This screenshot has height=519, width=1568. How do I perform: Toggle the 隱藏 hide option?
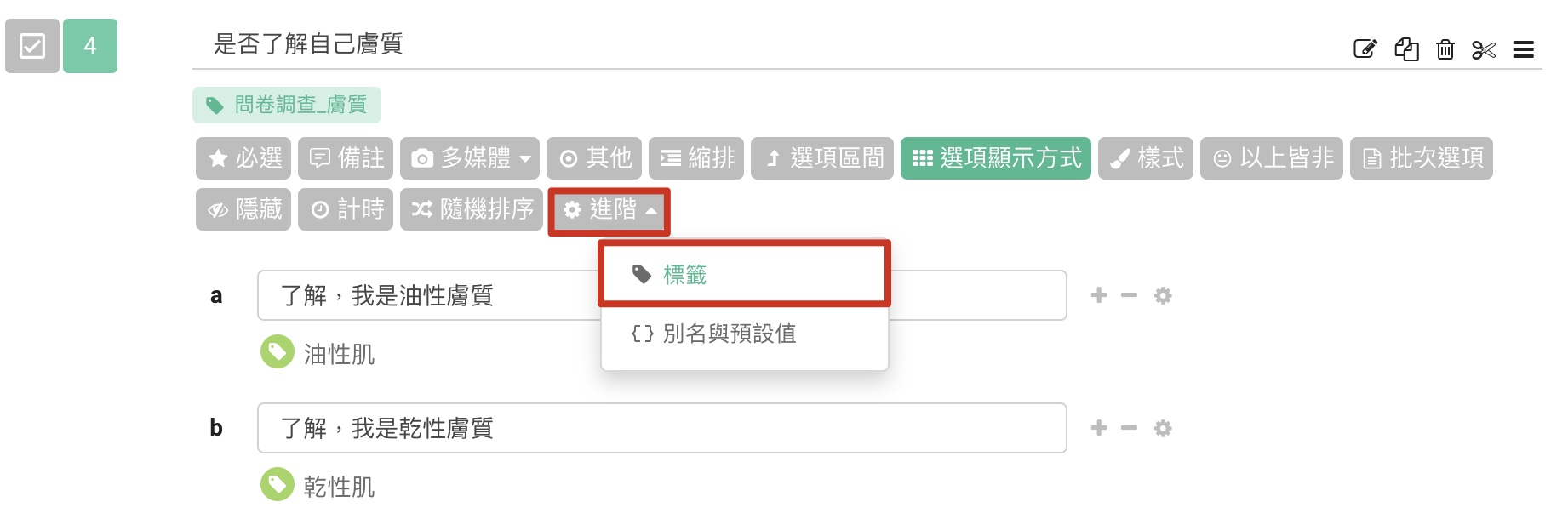click(x=244, y=209)
